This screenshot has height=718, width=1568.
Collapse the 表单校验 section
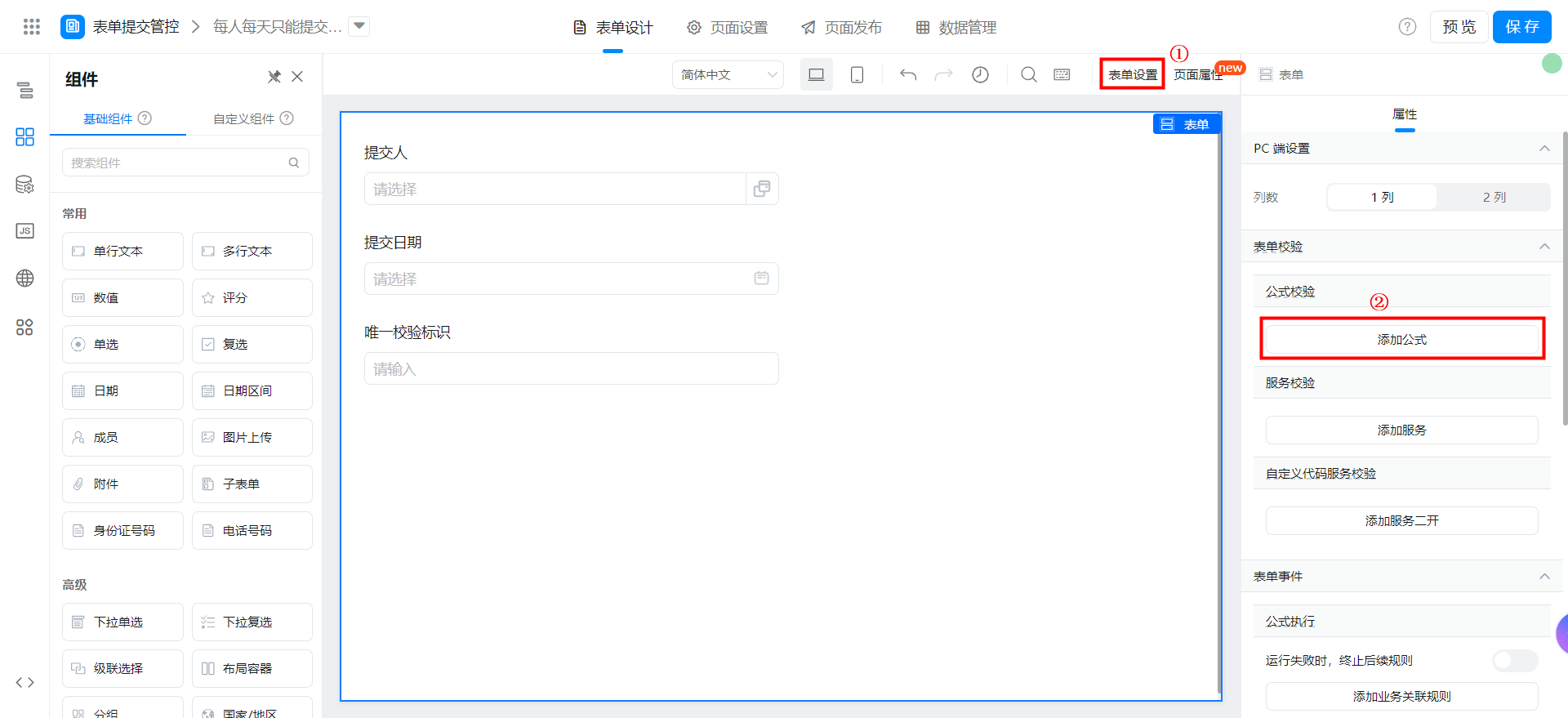click(x=1544, y=246)
